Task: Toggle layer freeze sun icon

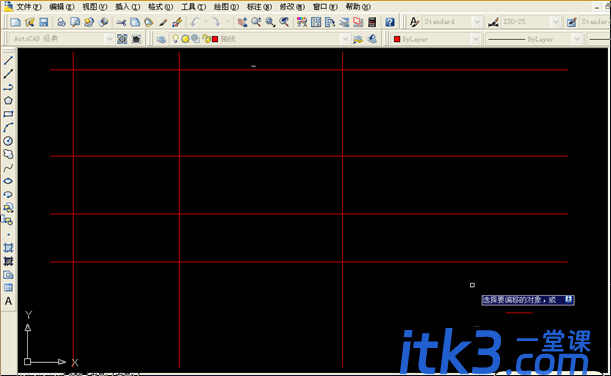Action: click(185, 39)
